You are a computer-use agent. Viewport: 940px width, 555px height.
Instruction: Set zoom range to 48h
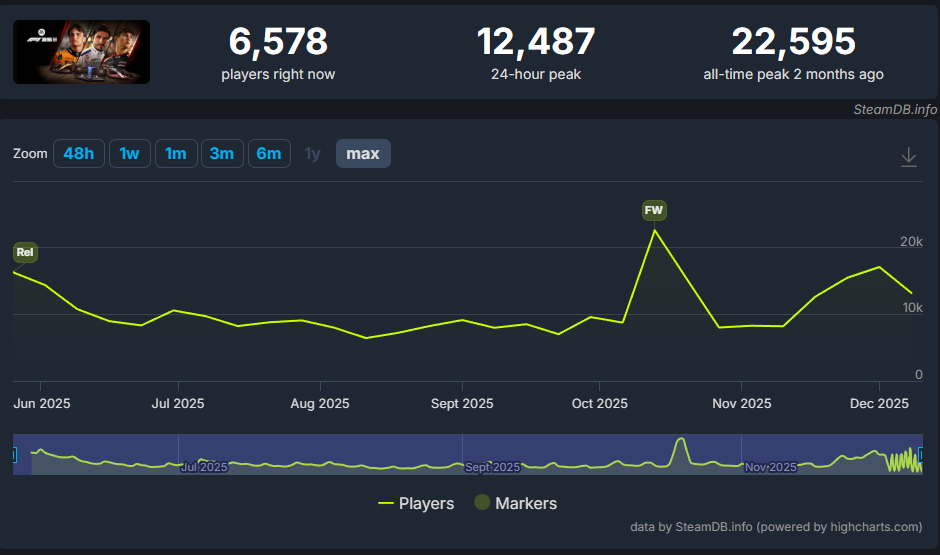[78, 154]
